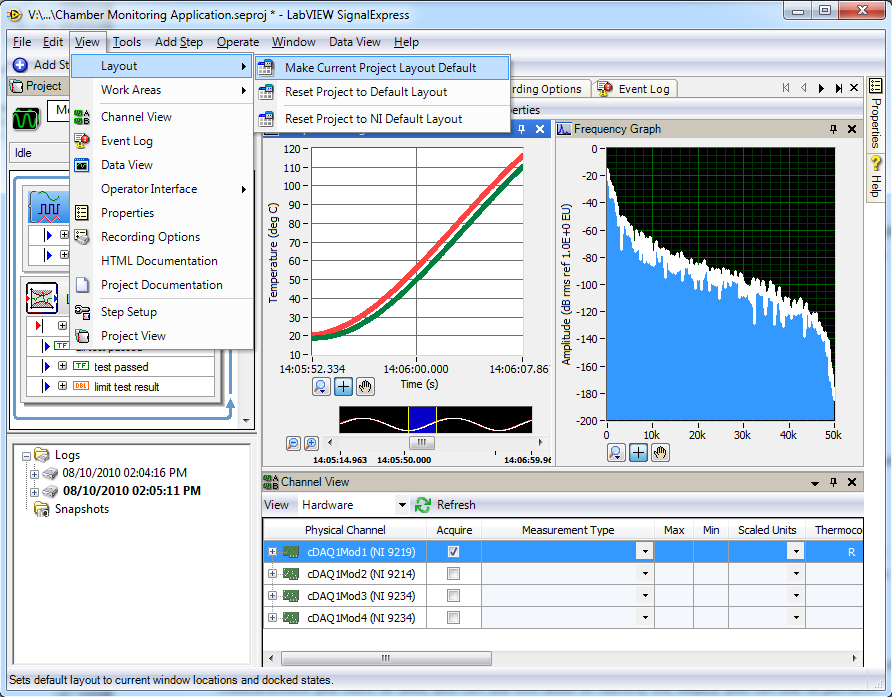Enable Acquire for cDAQ1Mod2 (NI 9214)
This screenshot has width=892, height=697.
[x=454, y=574]
